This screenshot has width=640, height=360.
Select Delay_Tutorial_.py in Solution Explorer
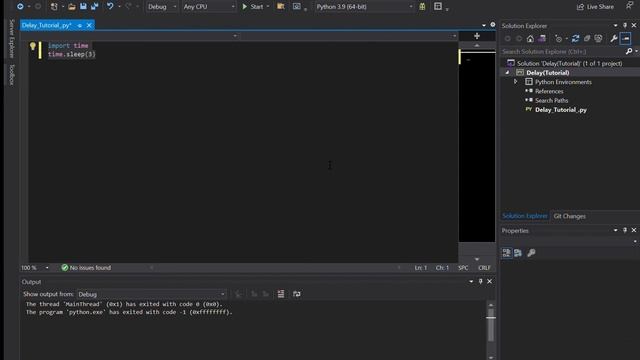tap(561, 110)
